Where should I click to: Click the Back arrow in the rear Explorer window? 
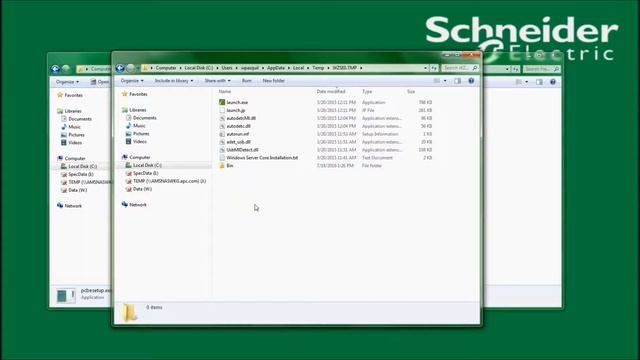coord(55,69)
